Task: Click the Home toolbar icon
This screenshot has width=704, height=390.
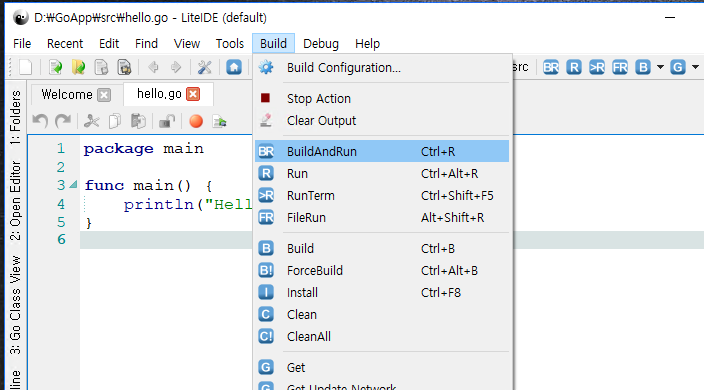Action: tap(234, 67)
